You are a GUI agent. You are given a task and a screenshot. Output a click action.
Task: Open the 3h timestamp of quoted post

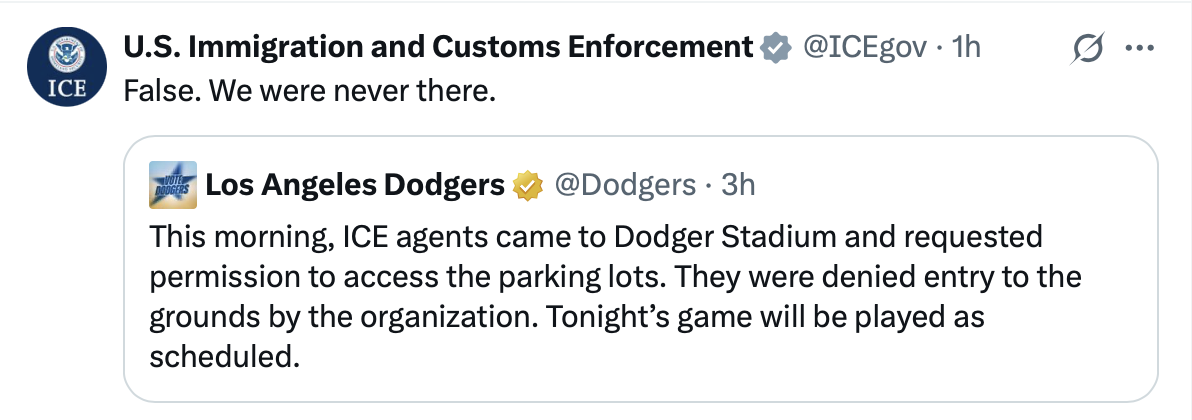click(737, 184)
